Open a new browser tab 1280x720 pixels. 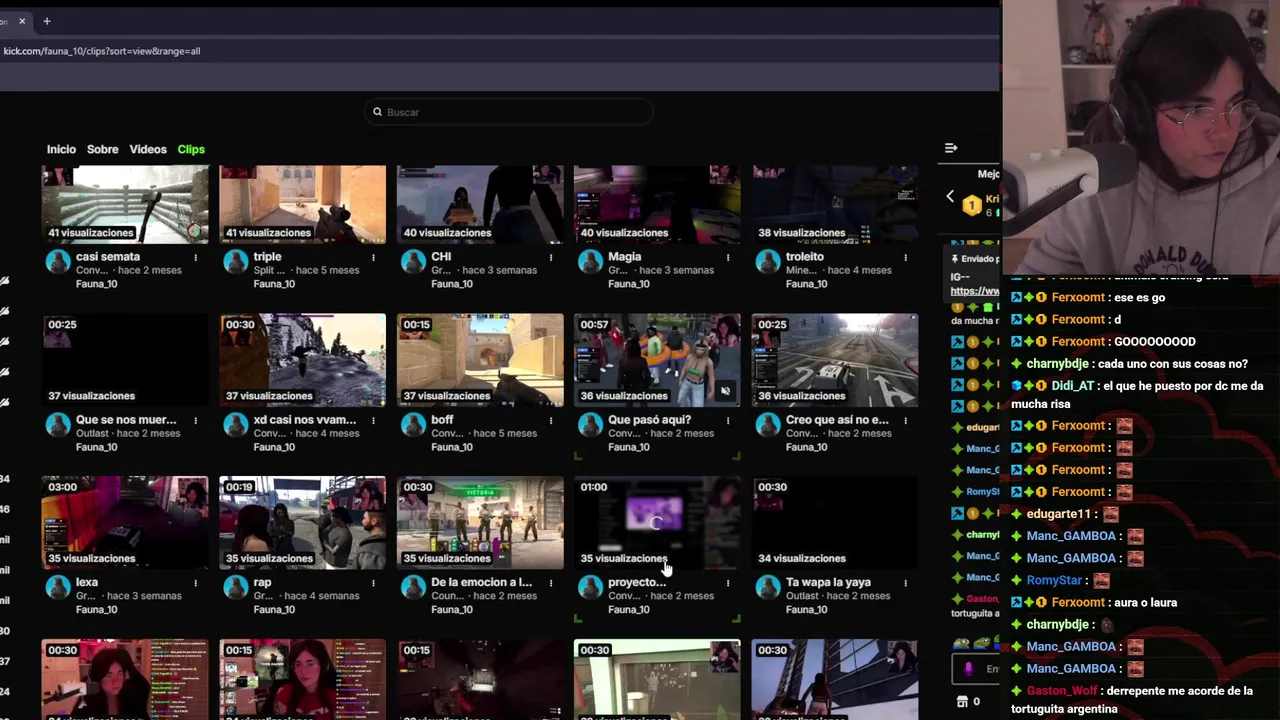coord(46,20)
